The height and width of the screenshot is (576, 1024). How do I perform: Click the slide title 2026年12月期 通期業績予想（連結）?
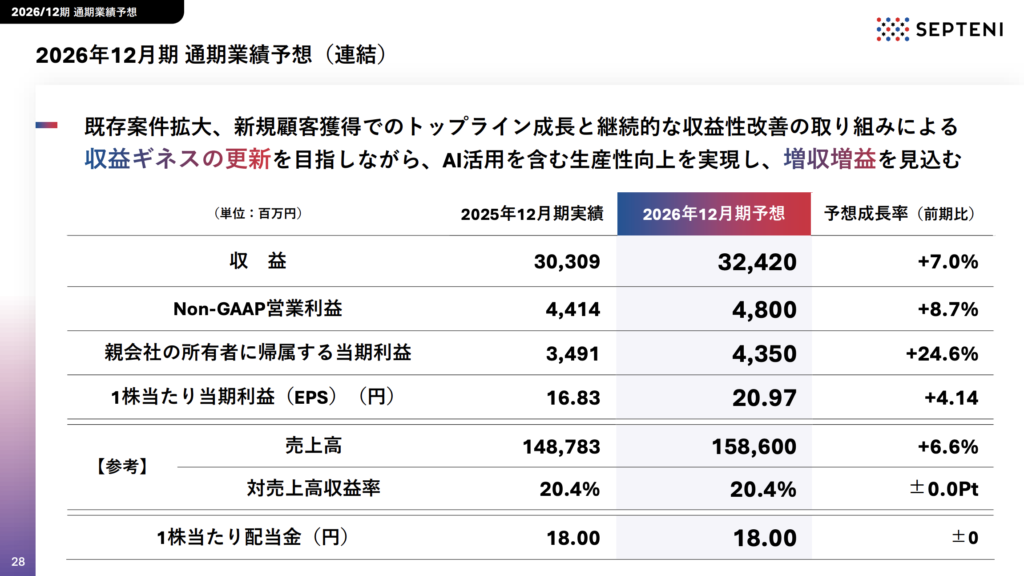pyautogui.click(x=211, y=55)
